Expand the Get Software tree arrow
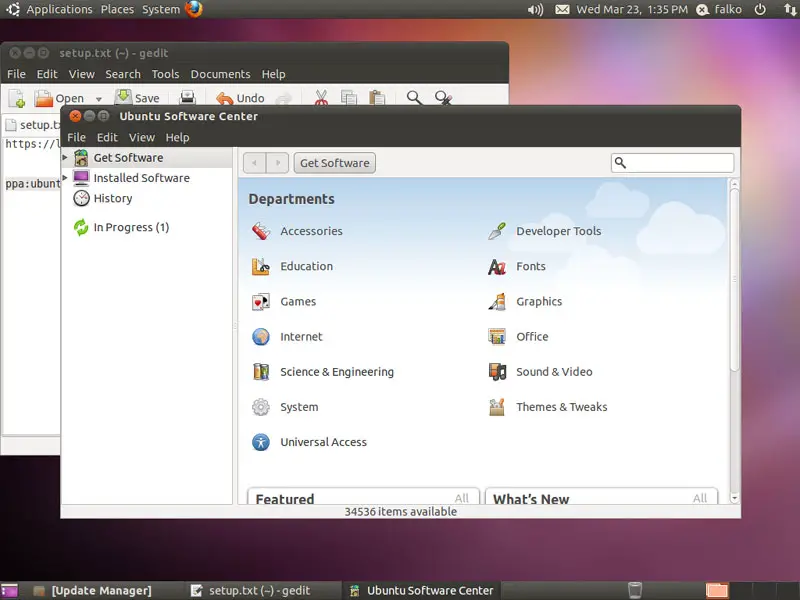 click(x=65, y=158)
